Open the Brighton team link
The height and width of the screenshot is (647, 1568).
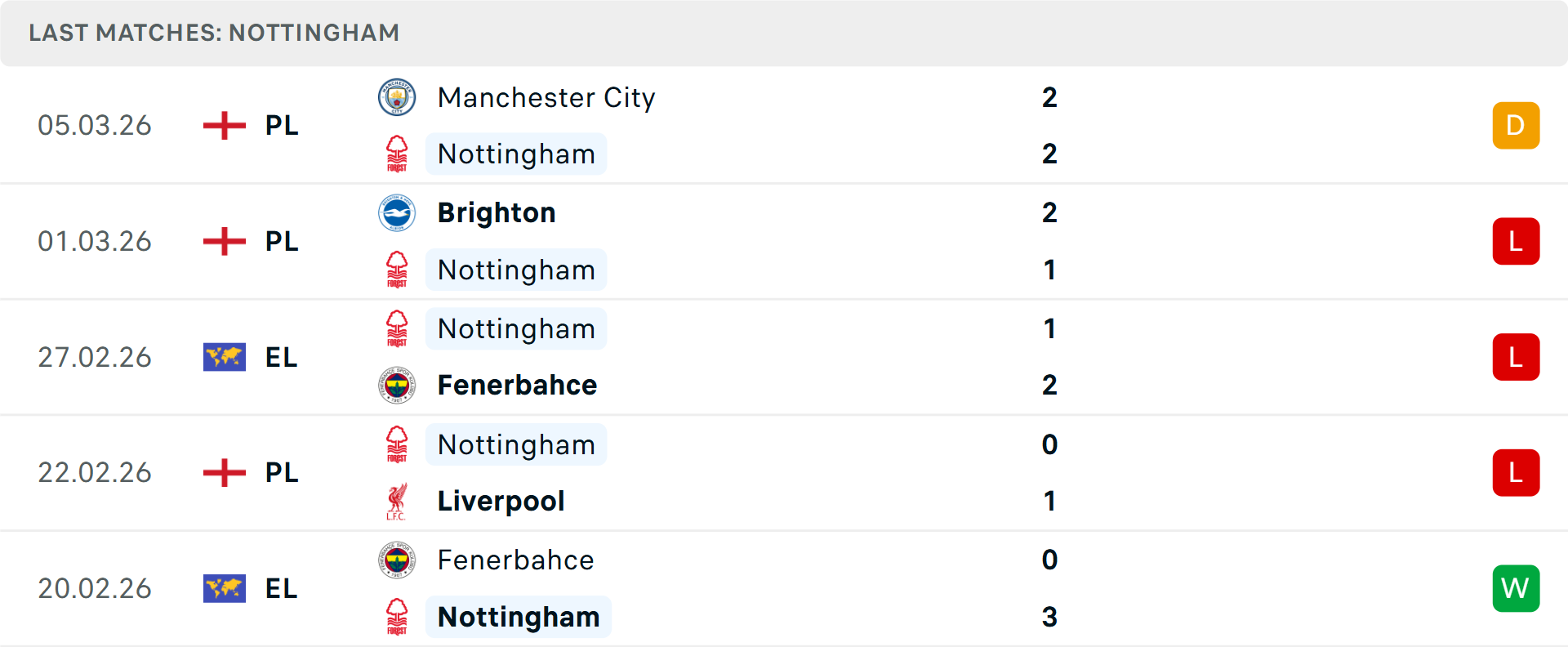(497, 213)
